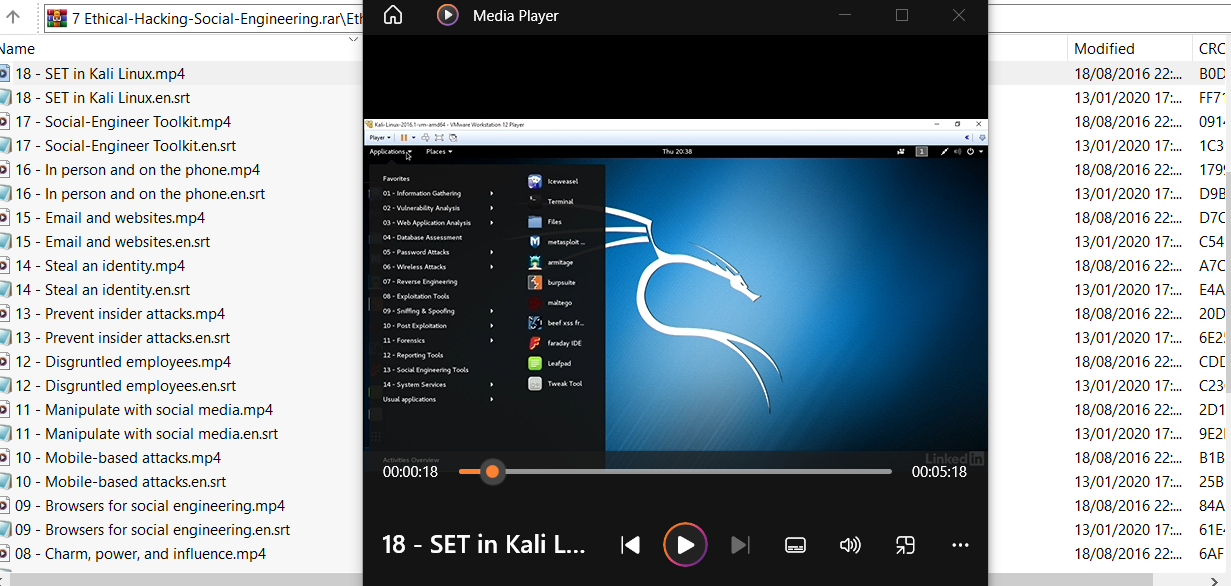Viewport: 1231px width, 586px height.
Task: Select 13 - Prevent insider attacks.mp4
Action: tap(119, 313)
